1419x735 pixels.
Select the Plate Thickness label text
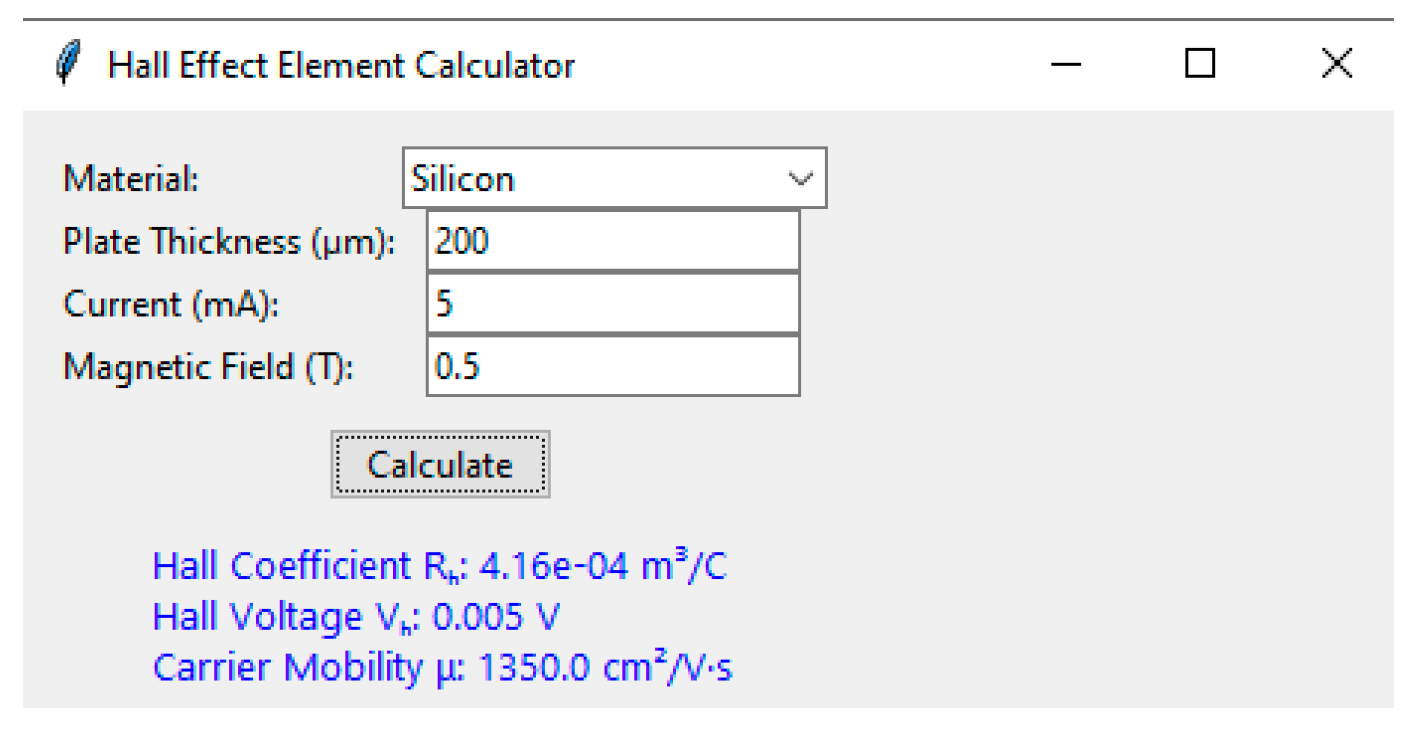point(230,240)
